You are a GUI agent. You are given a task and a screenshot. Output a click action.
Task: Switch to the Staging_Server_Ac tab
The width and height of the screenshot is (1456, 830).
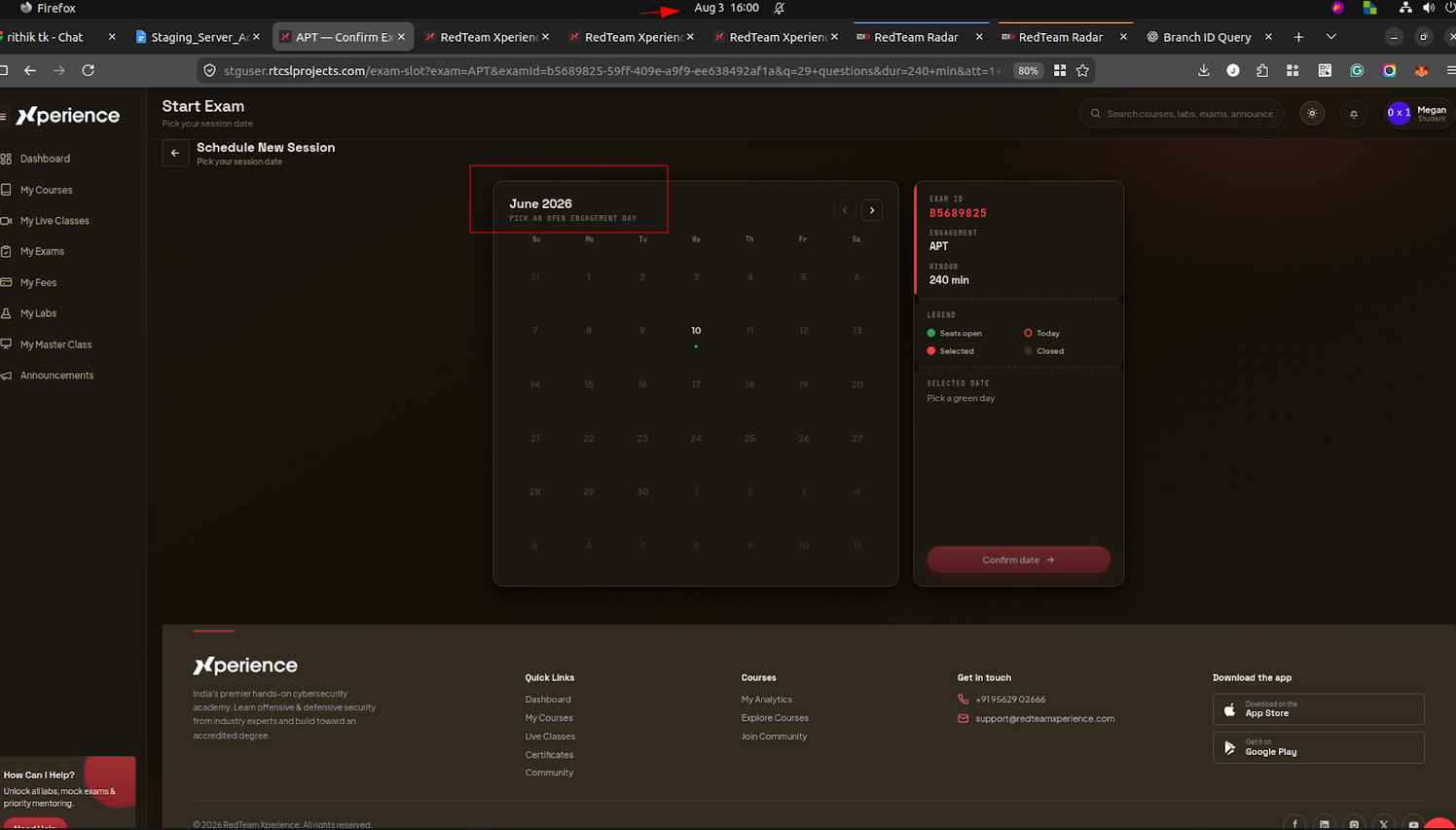tap(200, 37)
